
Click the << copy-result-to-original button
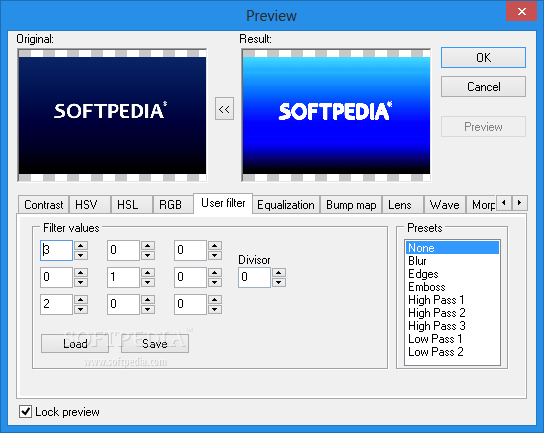pos(224,109)
